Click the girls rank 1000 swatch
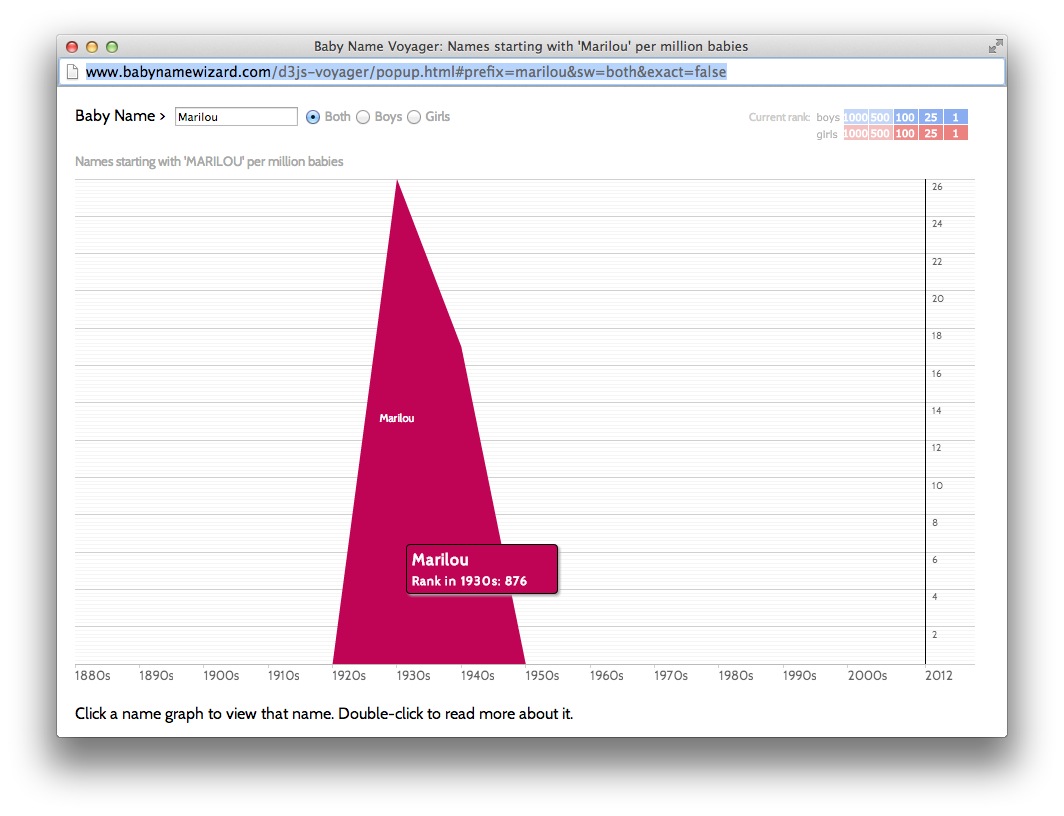The image size is (1064, 816). (x=856, y=133)
